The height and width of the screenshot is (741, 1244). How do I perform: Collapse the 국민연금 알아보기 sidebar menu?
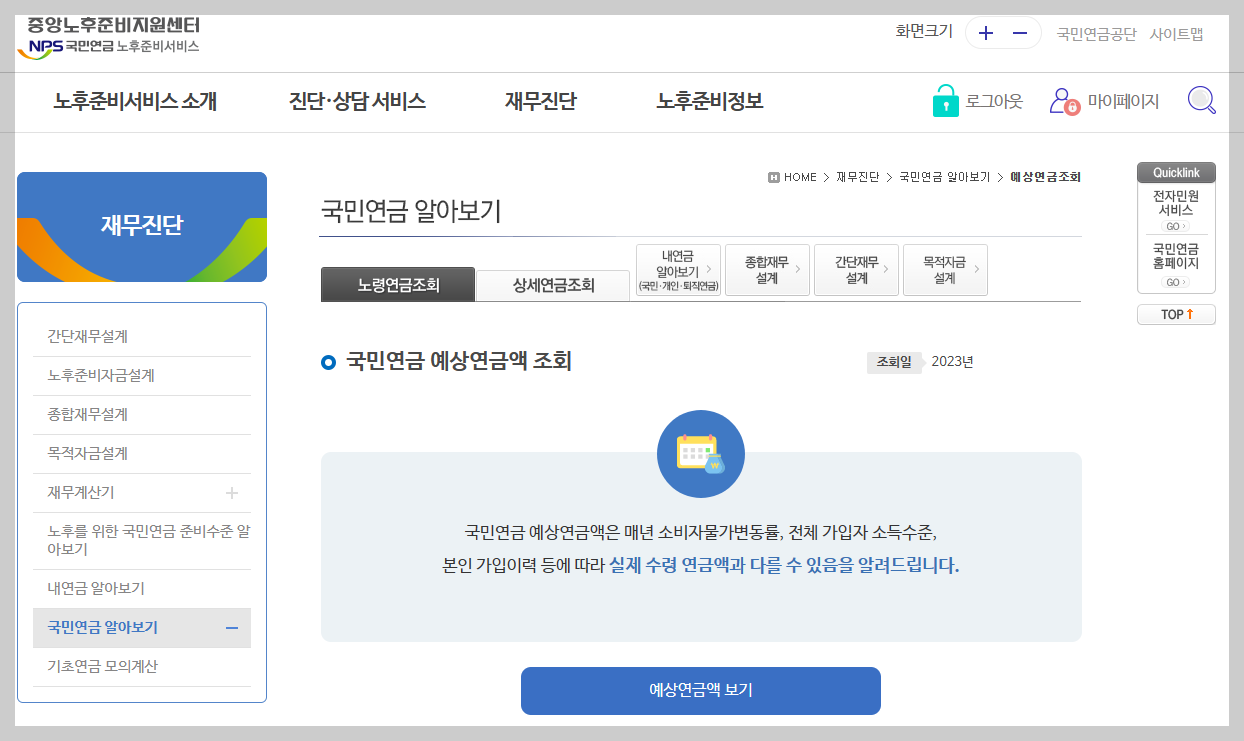[233, 627]
